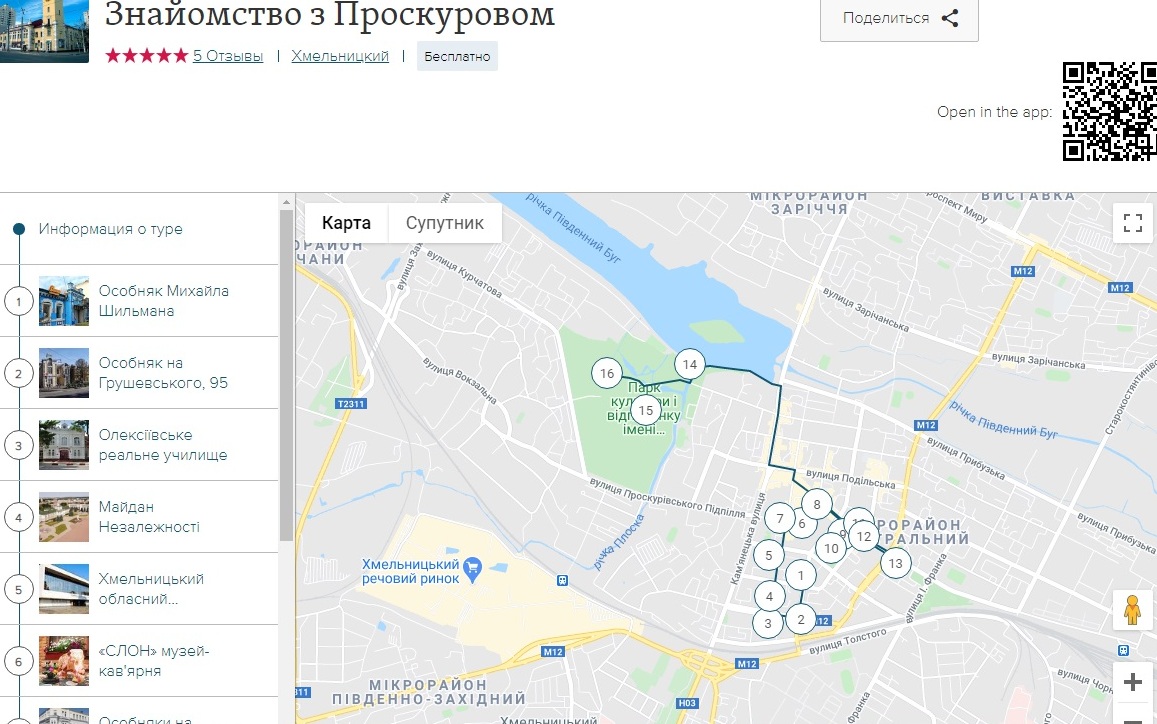Select map marker 16
This screenshot has width=1157, height=724.
607,373
